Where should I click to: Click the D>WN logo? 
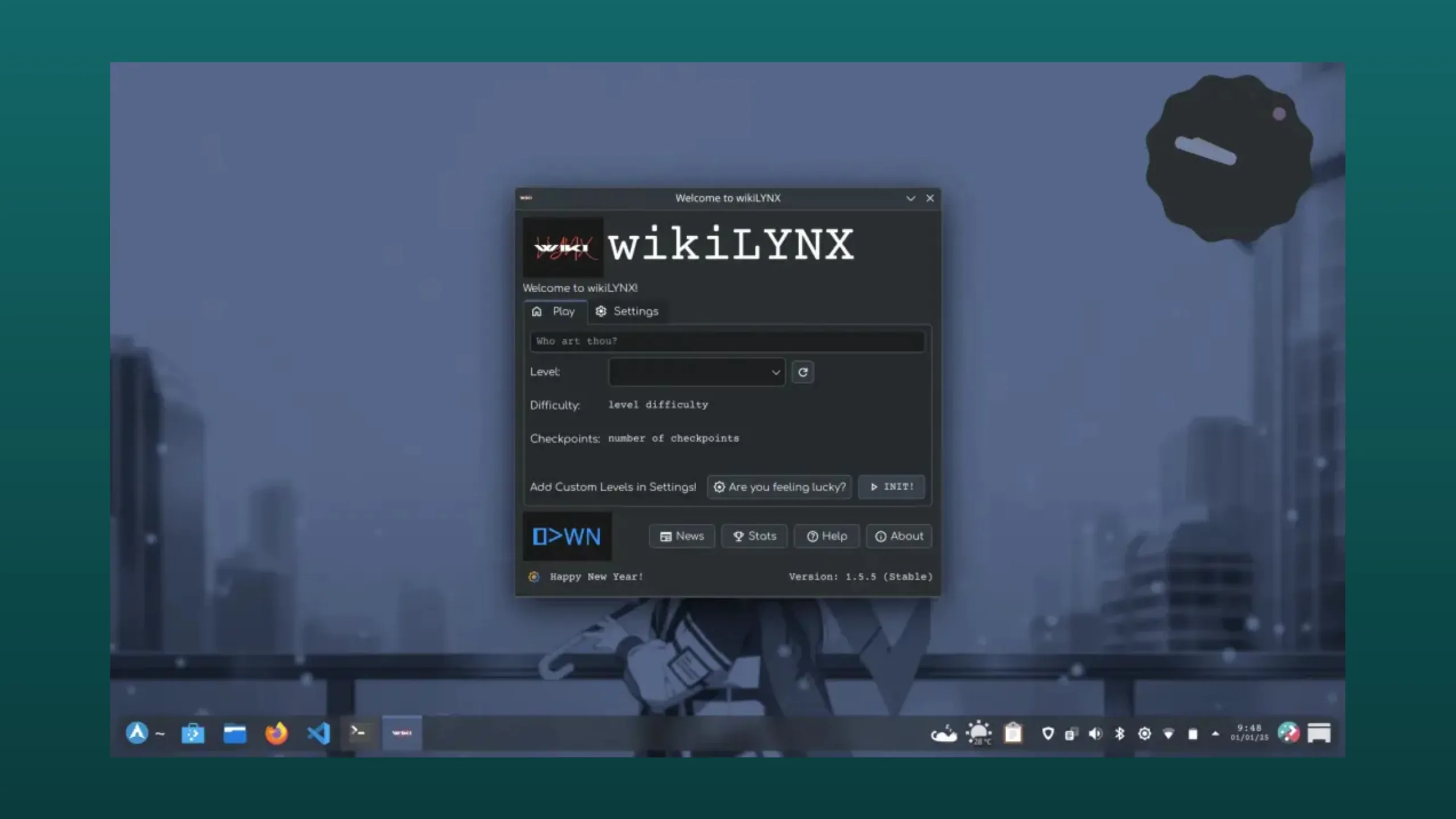pyautogui.click(x=567, y=536)
